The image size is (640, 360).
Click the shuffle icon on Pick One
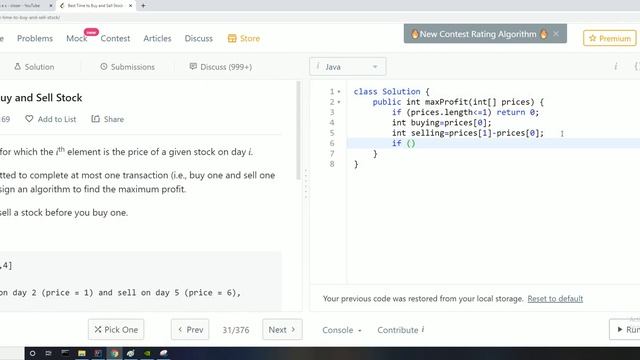click(98, 329)
